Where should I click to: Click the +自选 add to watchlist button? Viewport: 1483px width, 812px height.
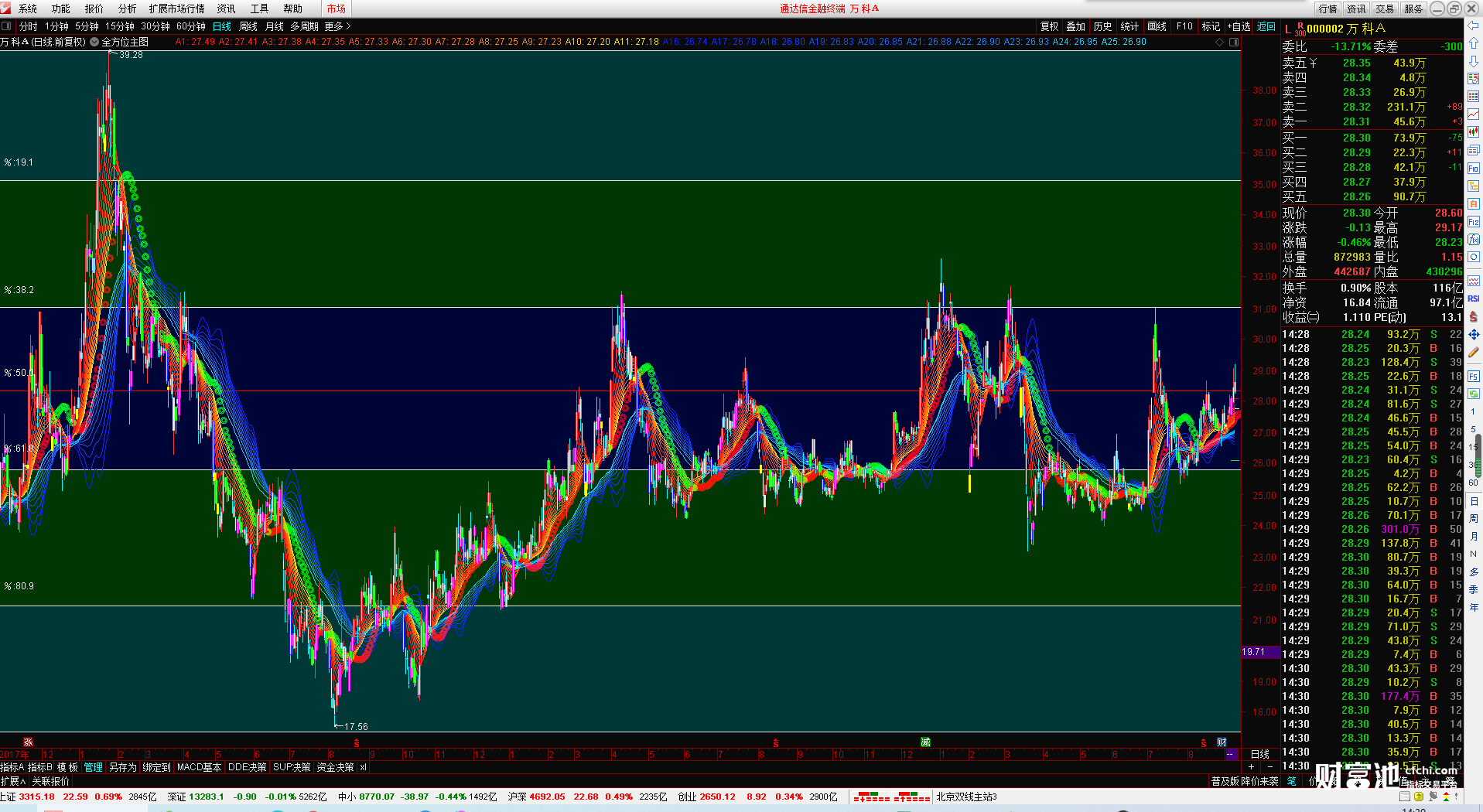click(1239, 26)
